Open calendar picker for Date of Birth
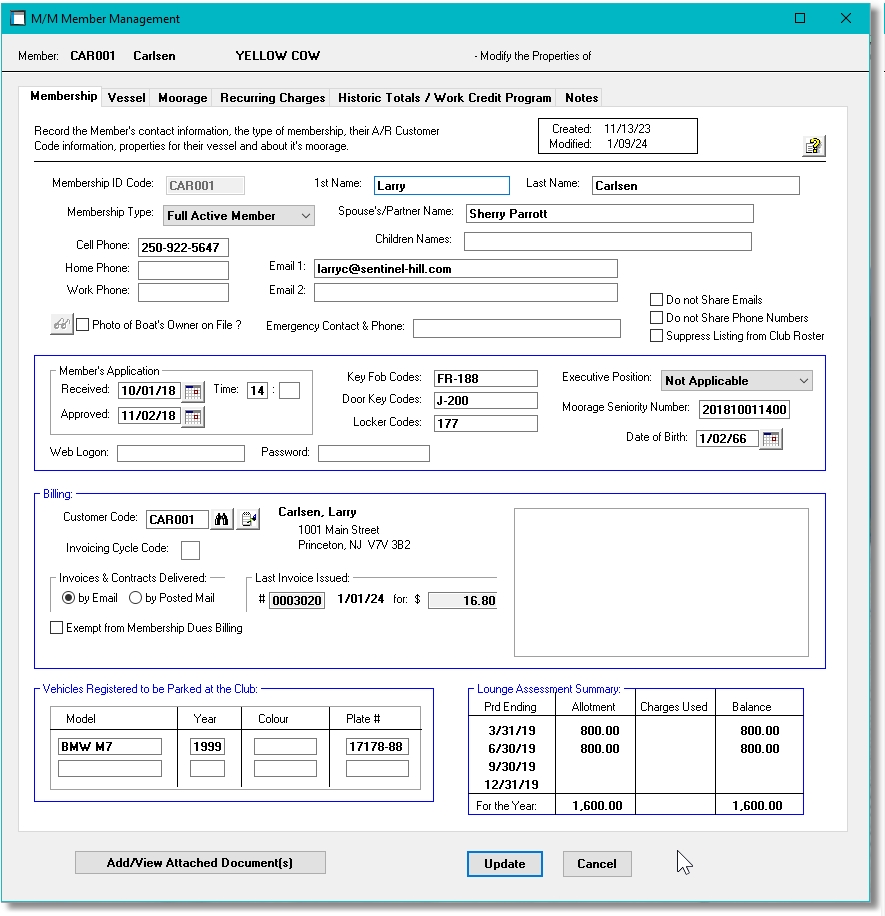This screenshot has height=916, width=885. (x=771, y=439)
